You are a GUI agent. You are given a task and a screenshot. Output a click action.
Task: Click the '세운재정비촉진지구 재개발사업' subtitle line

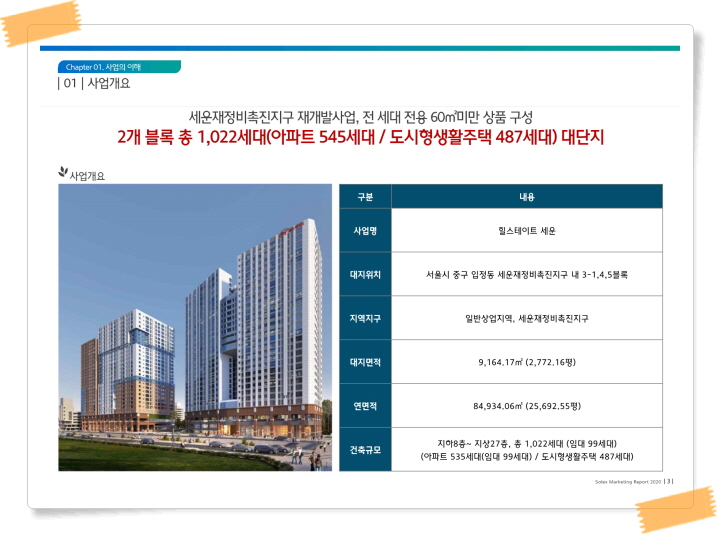[x=361, y=117]
